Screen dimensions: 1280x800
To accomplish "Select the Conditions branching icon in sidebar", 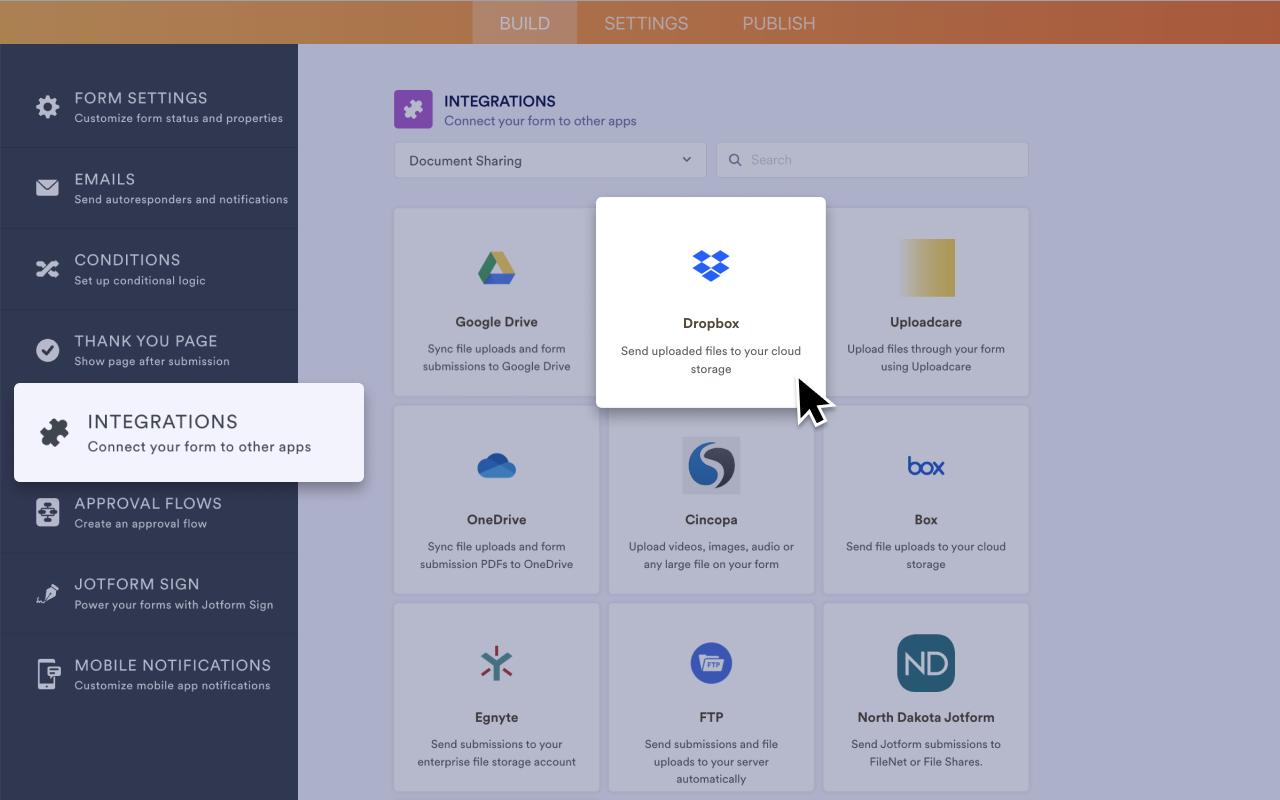I will pyautogui.click(x=47, y=268).
